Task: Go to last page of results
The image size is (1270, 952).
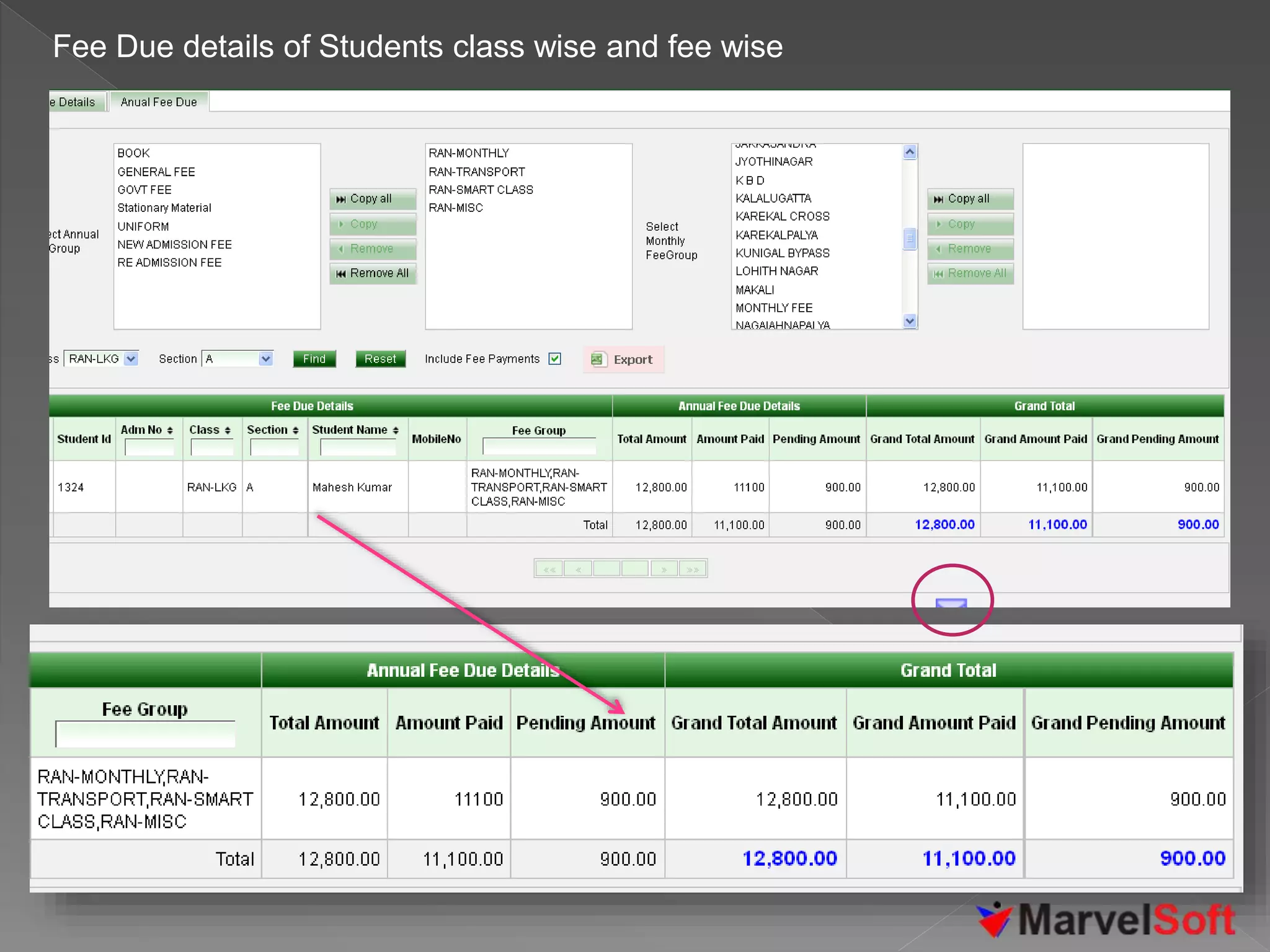Action: point(693,569)
